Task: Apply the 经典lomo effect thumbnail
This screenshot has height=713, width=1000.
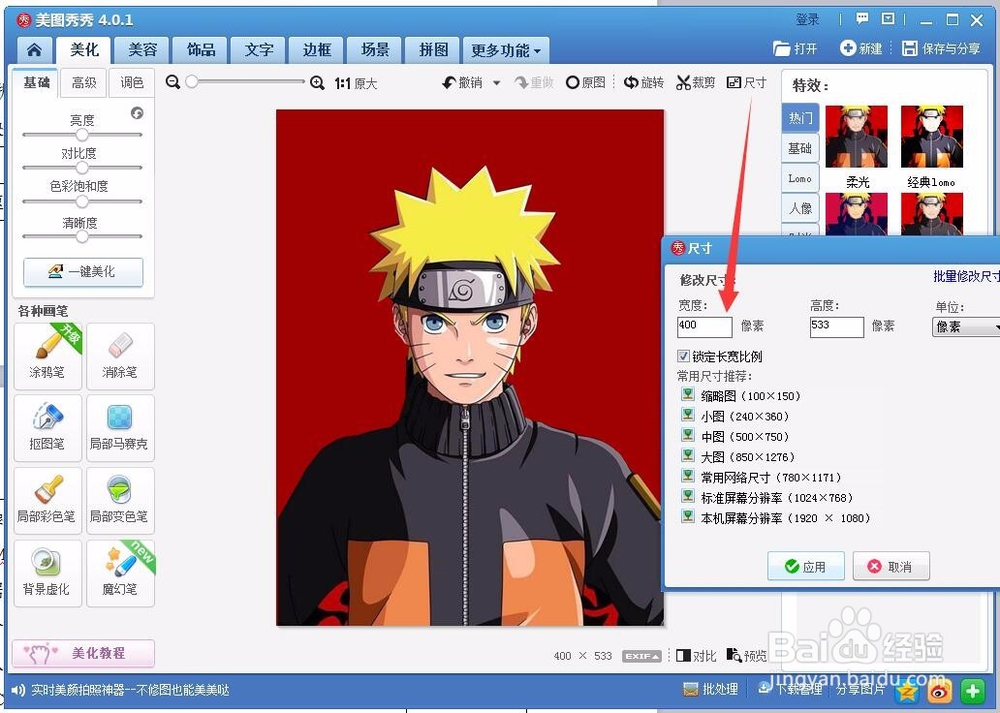Action: (x=932, y=136)
